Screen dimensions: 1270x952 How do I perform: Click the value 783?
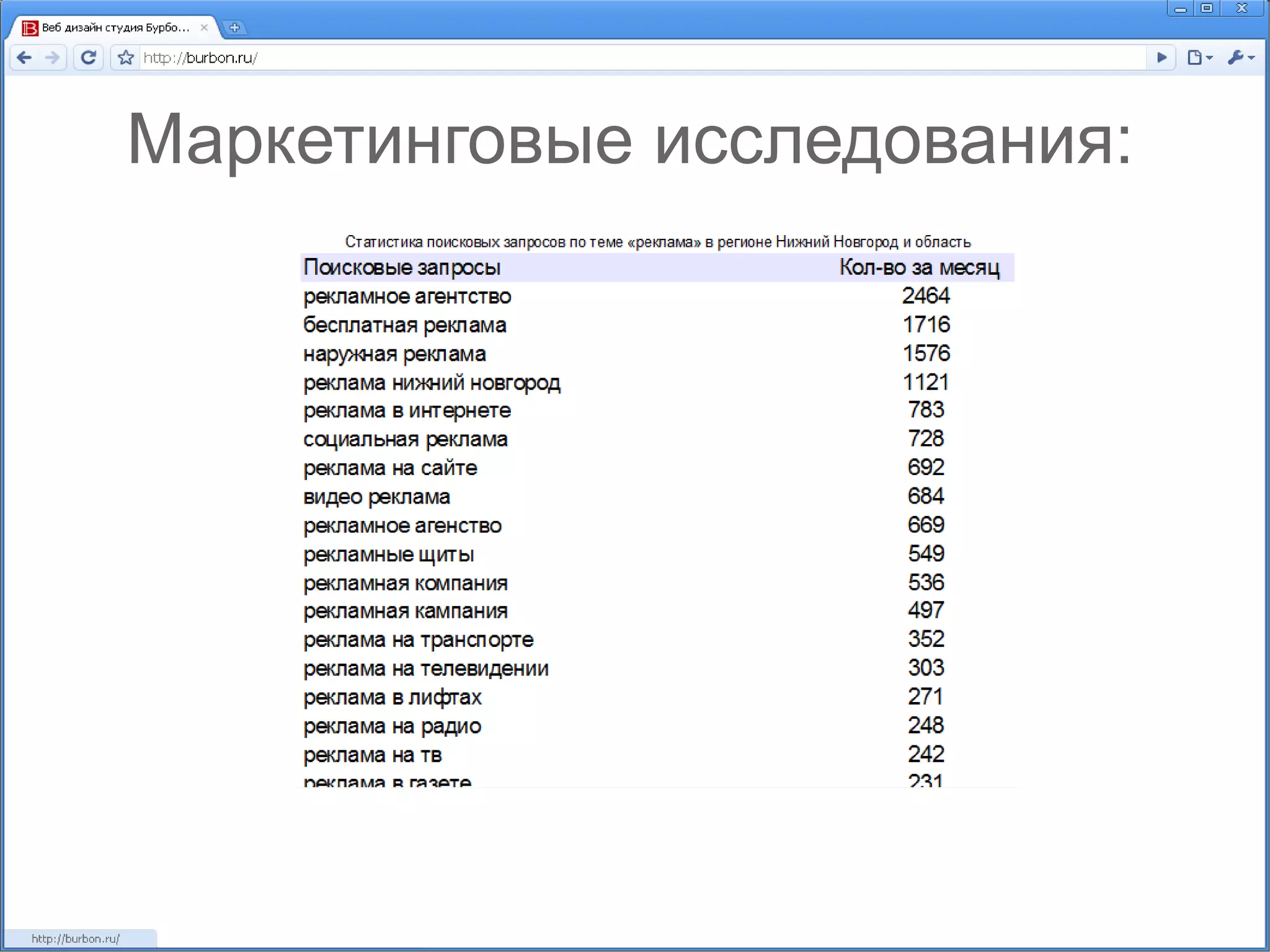tap(926, 409)
